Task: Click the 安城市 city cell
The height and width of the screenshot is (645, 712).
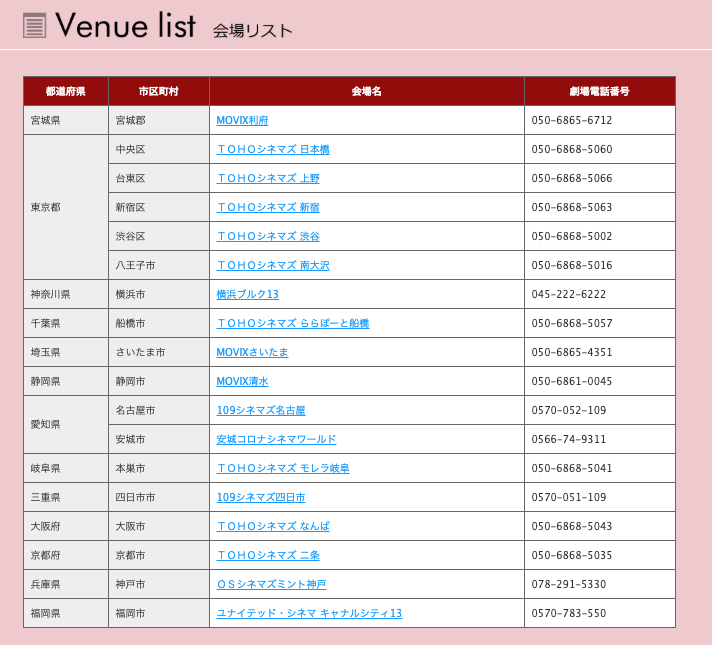Action: pyautogui.click(x=159, y=439)
